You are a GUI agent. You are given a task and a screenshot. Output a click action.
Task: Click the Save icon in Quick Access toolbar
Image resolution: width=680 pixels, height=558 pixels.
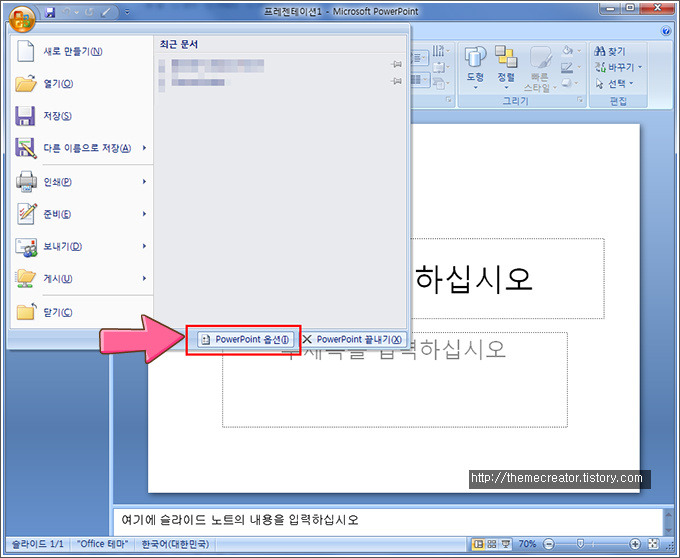coord(50,12)
